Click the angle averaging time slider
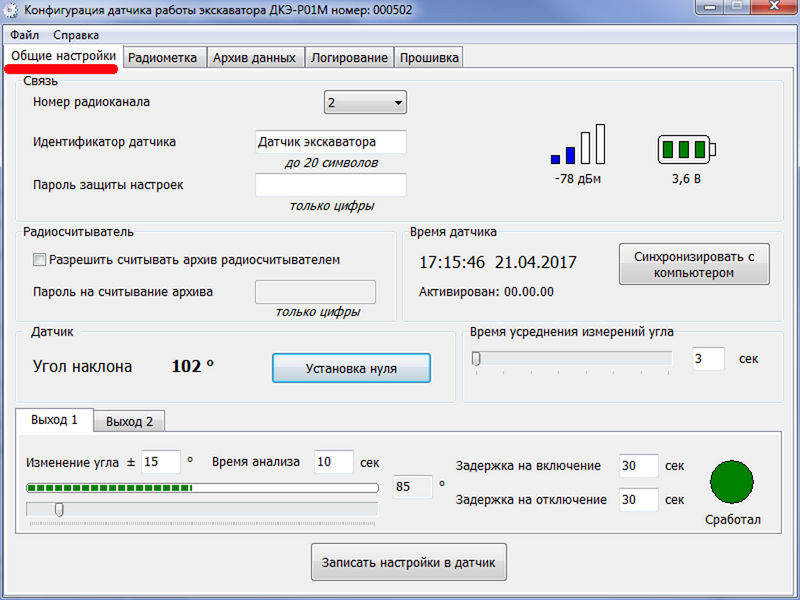The width and height of the screenshot is (800, 600). tap(572, 359)
